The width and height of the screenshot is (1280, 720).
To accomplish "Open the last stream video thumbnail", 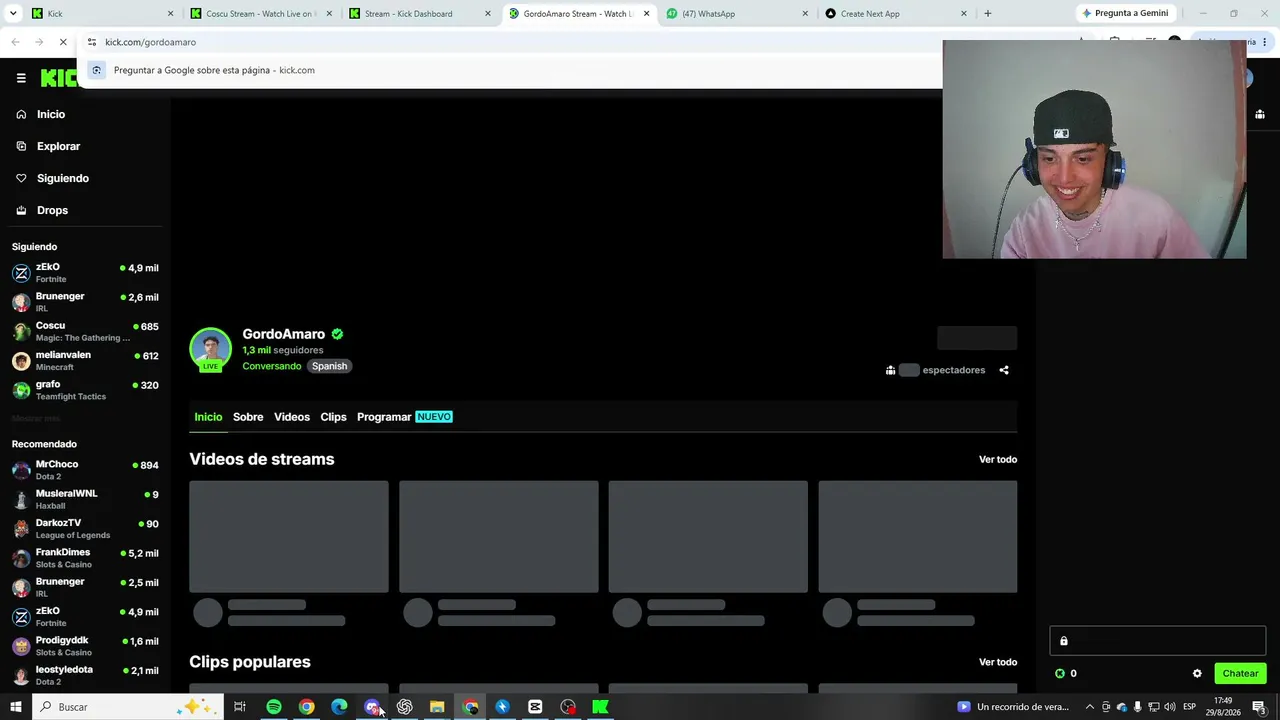I will [x=918, y=537].
